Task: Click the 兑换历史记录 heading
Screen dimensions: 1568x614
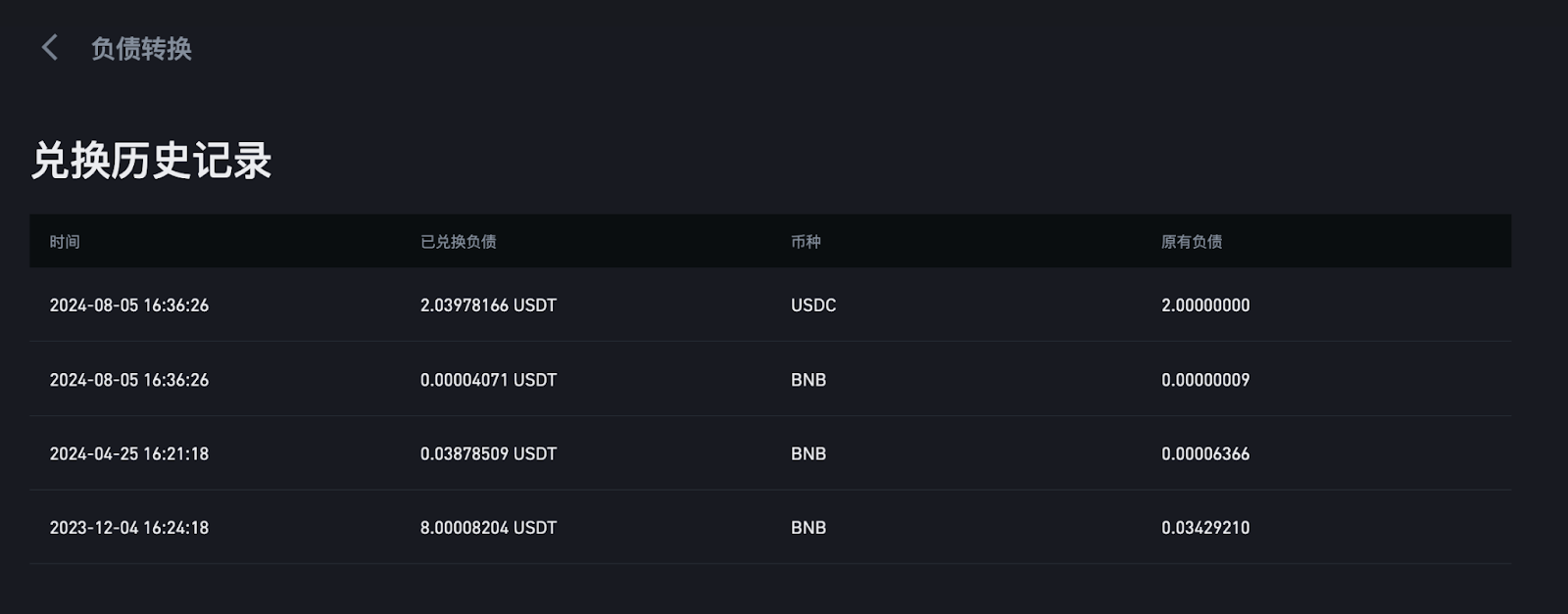Action: 151,161
